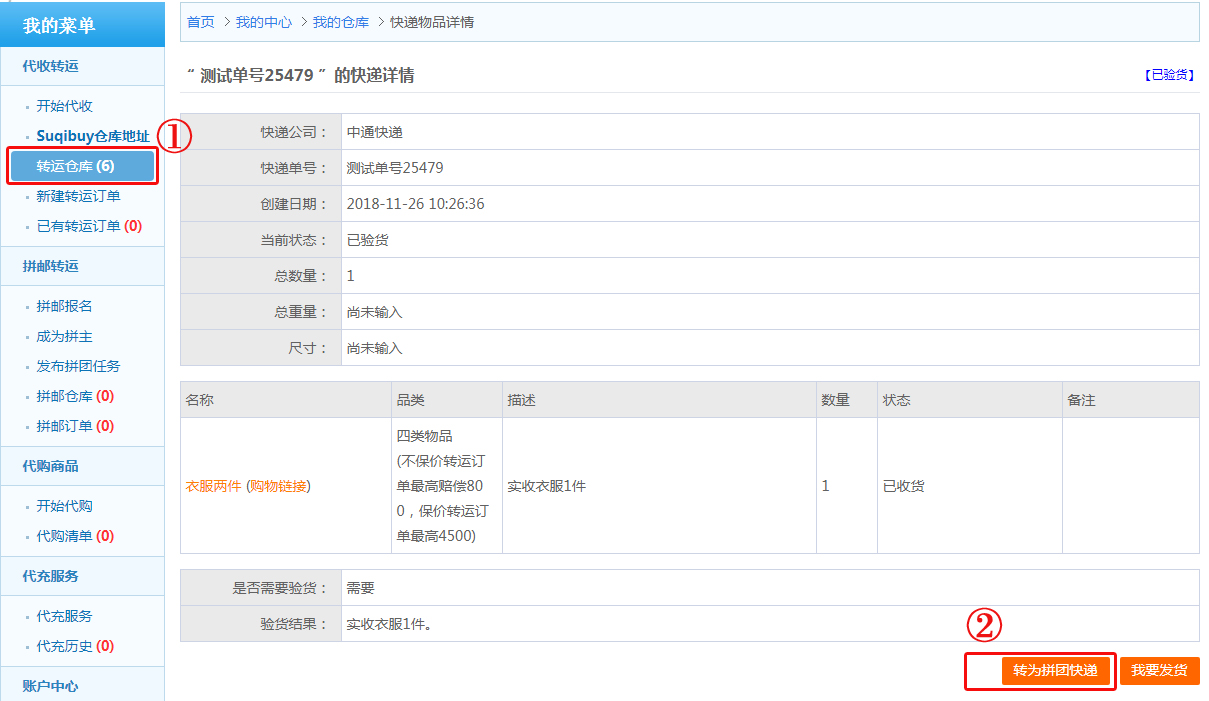
Task: Go to 成为拼主 page
Action: click(x=64, y=336)
